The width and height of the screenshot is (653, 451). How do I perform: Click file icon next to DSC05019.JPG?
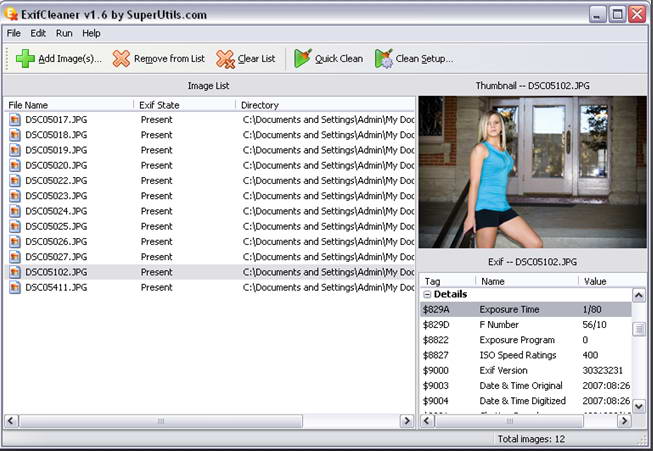[x=15, y=150]
